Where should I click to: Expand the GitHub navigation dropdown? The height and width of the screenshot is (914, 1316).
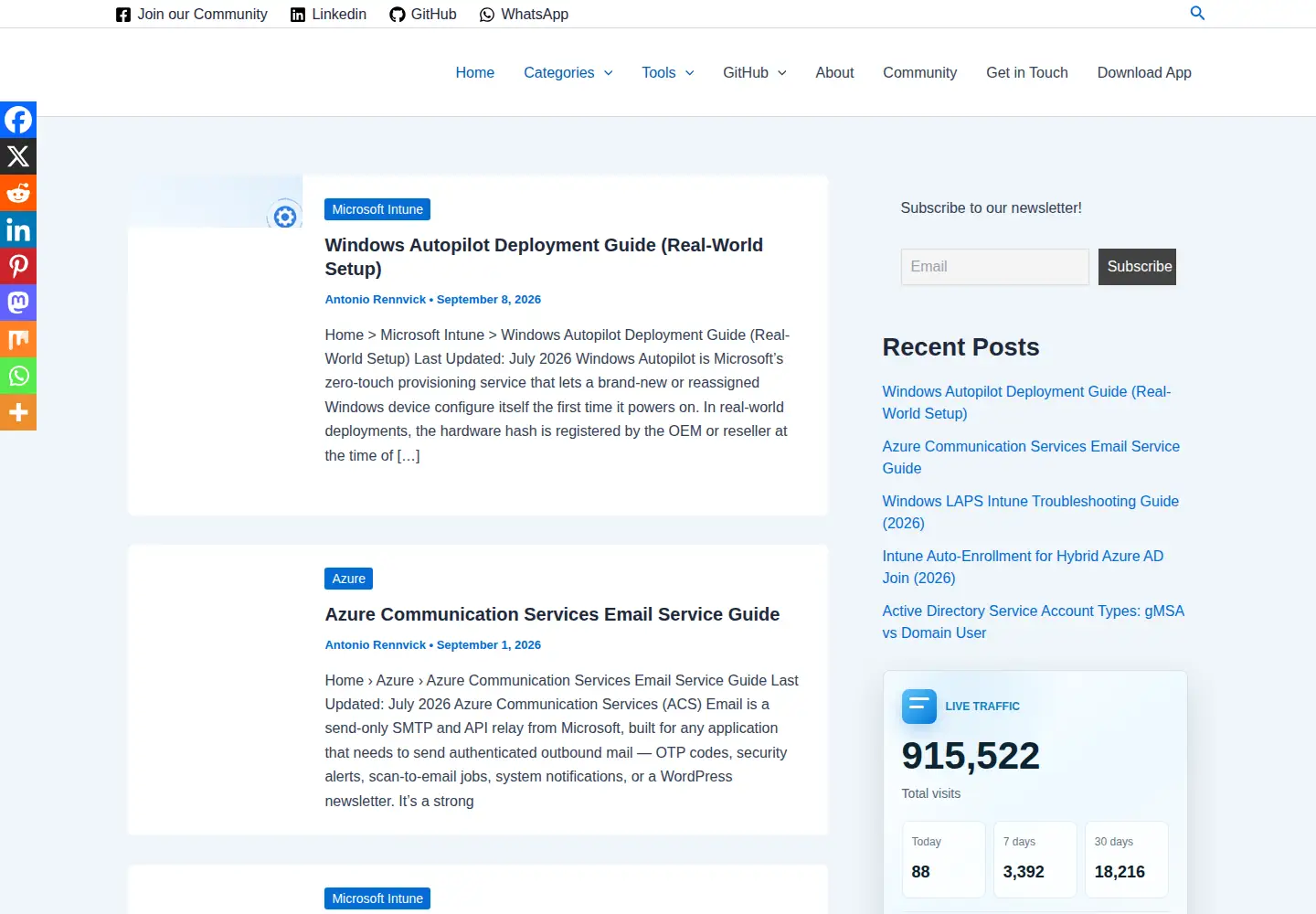coord(754,72)
